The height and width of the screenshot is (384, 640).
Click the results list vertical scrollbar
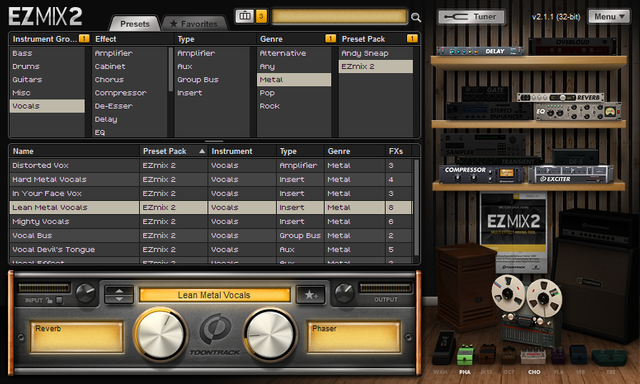pyautogui.click(x=416, y=208)
